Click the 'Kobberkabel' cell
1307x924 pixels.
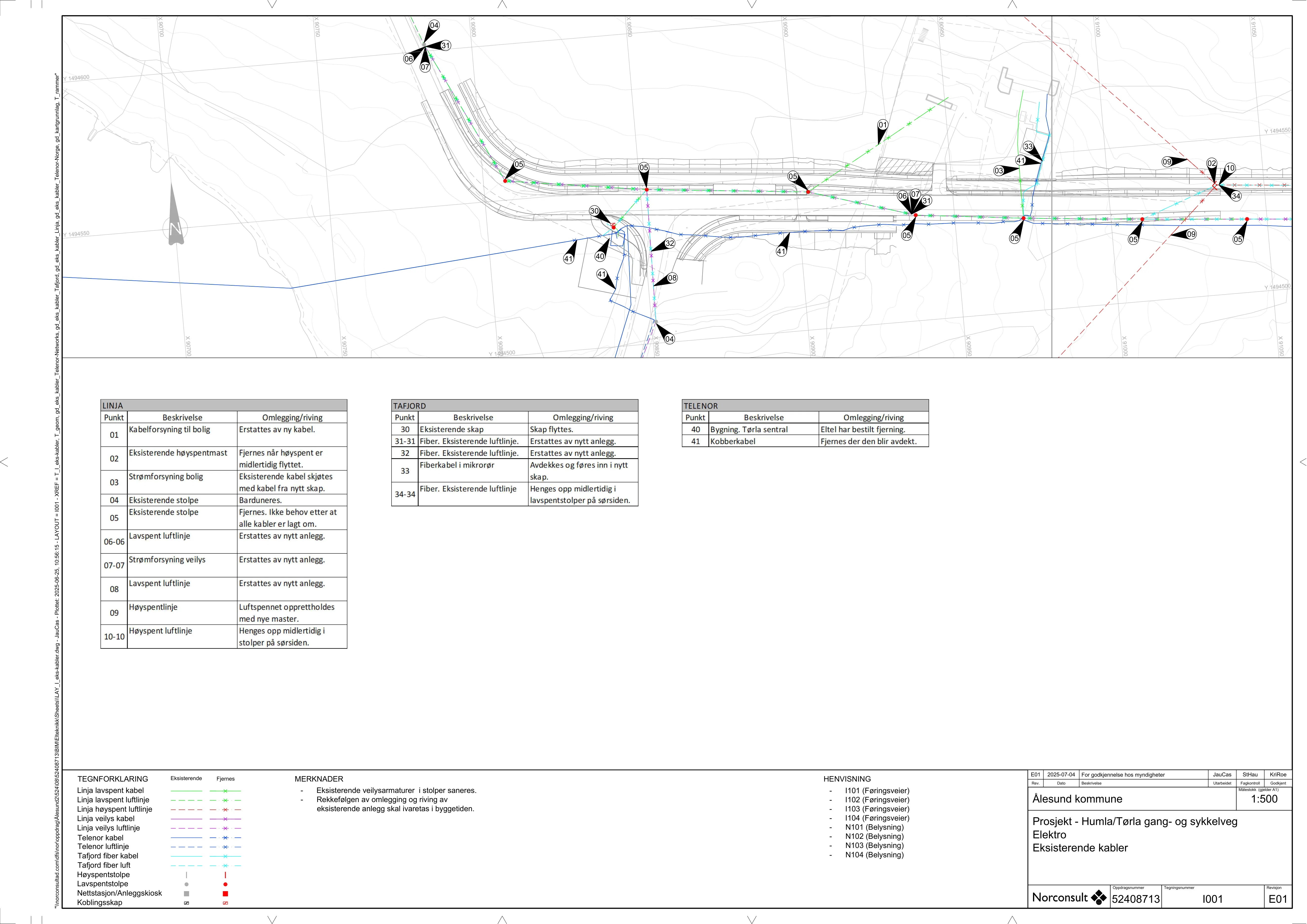pos(764,441)
